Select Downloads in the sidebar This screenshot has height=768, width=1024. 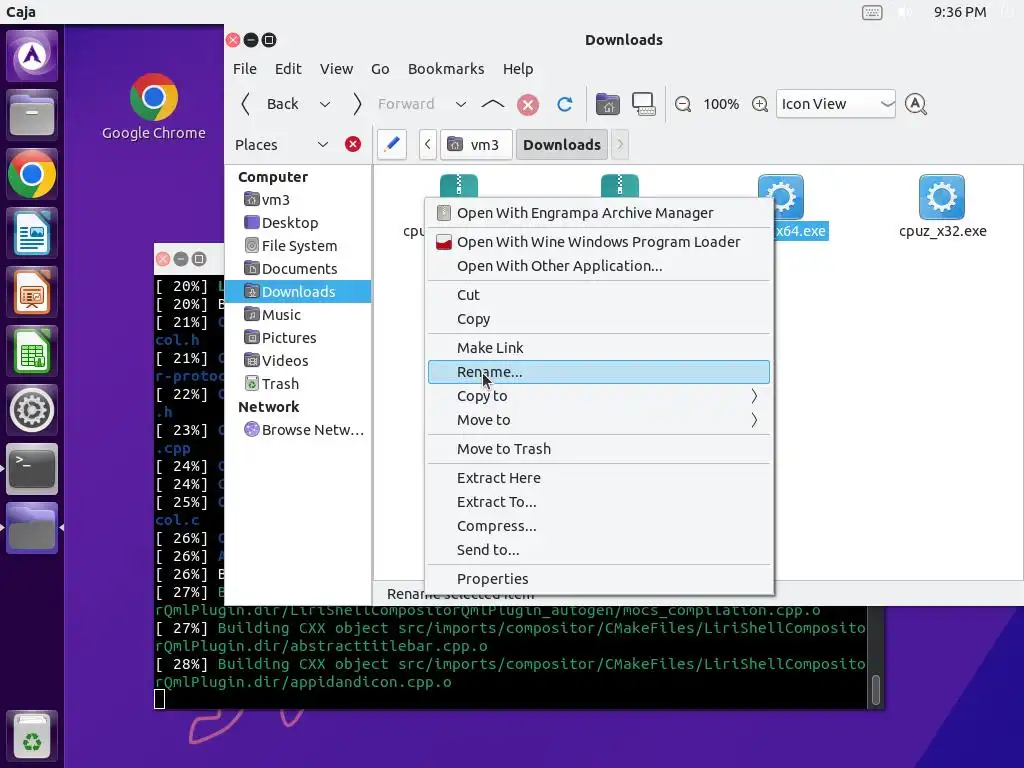[298, 291]
